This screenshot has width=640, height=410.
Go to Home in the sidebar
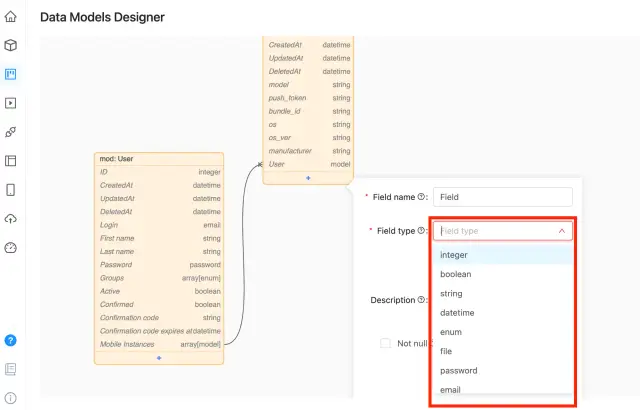(x=11, y=16)
